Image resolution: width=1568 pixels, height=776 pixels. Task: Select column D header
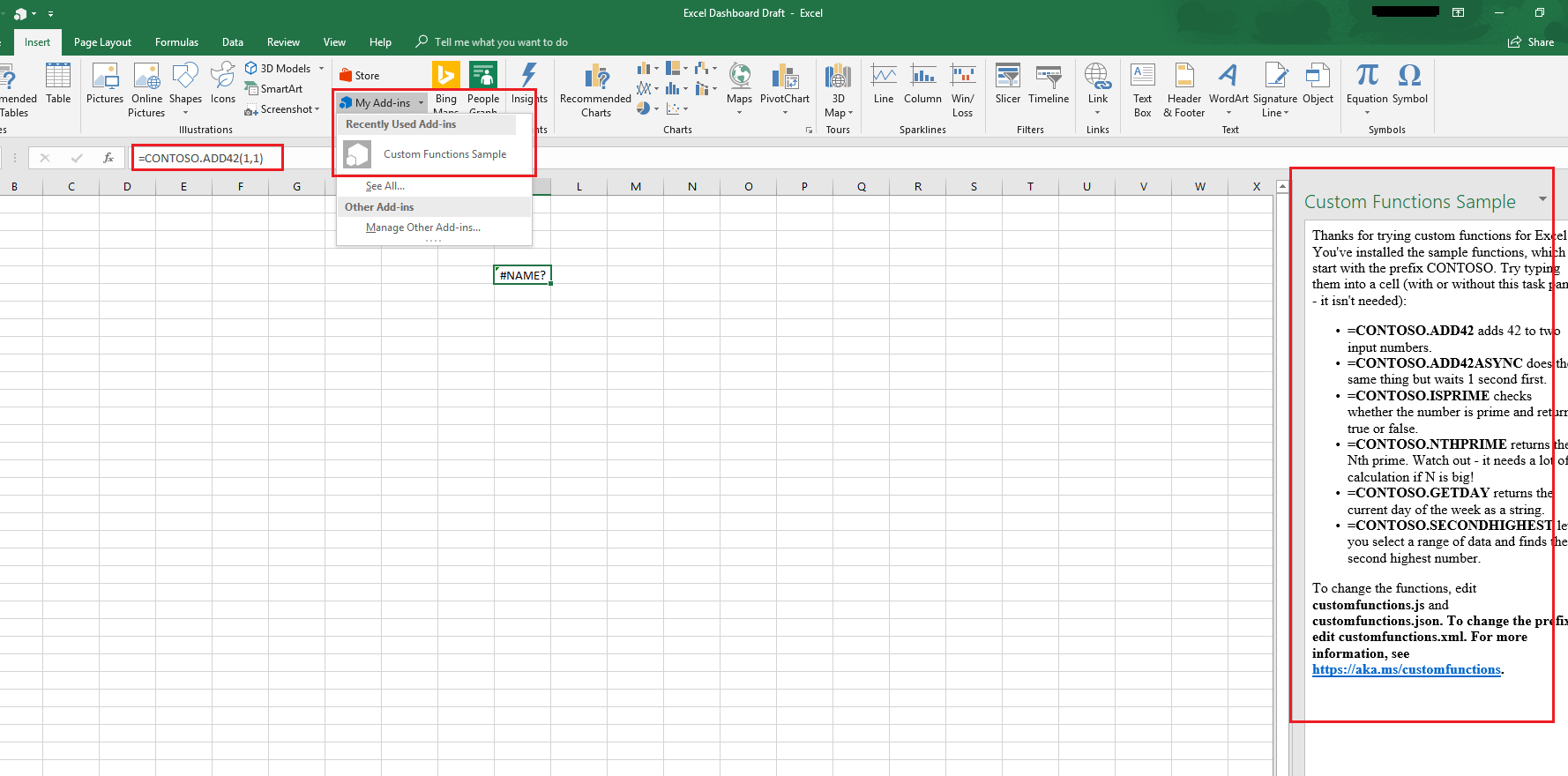pyautogui.click(x=128, y=186)
